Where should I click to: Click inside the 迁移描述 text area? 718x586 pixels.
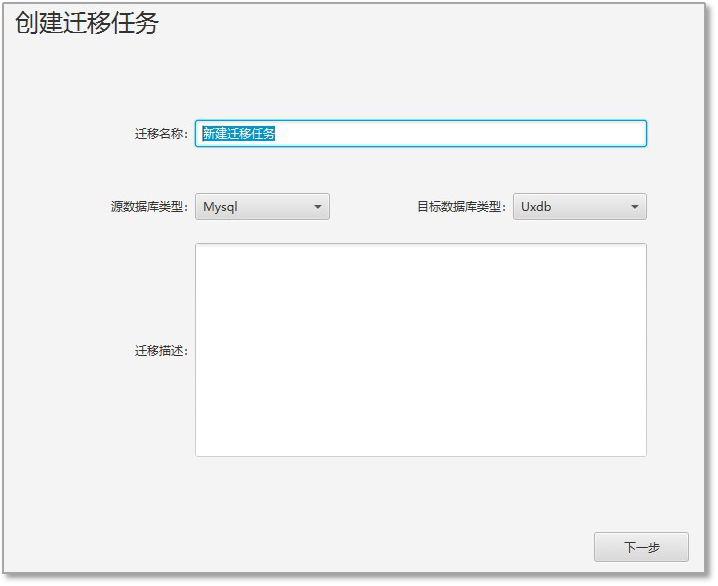(421, 350)
